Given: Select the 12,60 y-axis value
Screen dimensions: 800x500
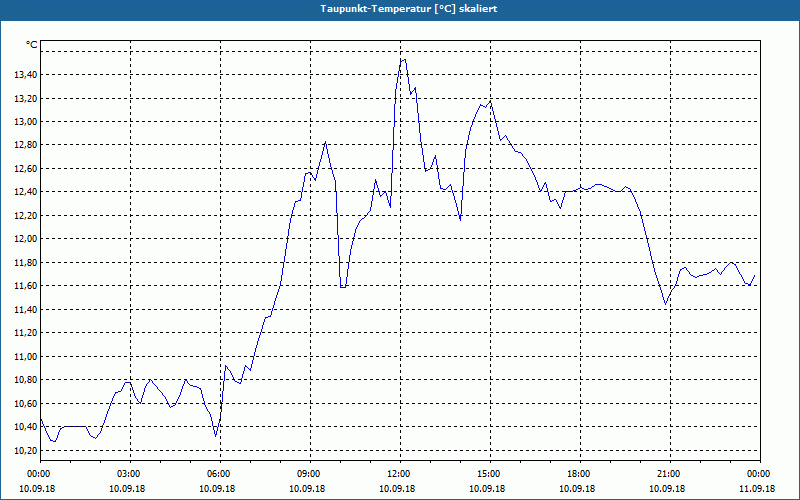Looking at the screenshot, I should (27, 169).
